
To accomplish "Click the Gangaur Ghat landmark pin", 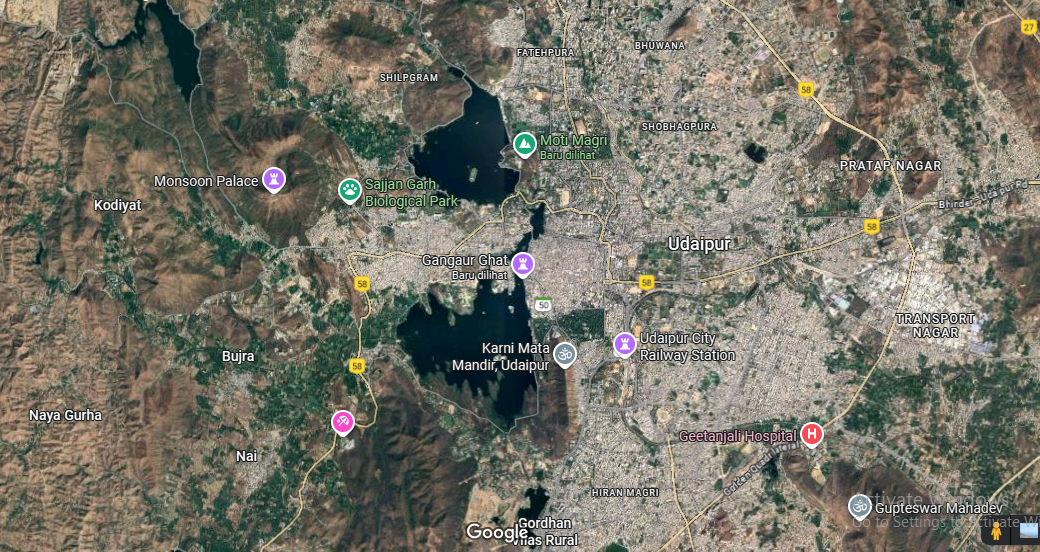I will coord(523,264).
